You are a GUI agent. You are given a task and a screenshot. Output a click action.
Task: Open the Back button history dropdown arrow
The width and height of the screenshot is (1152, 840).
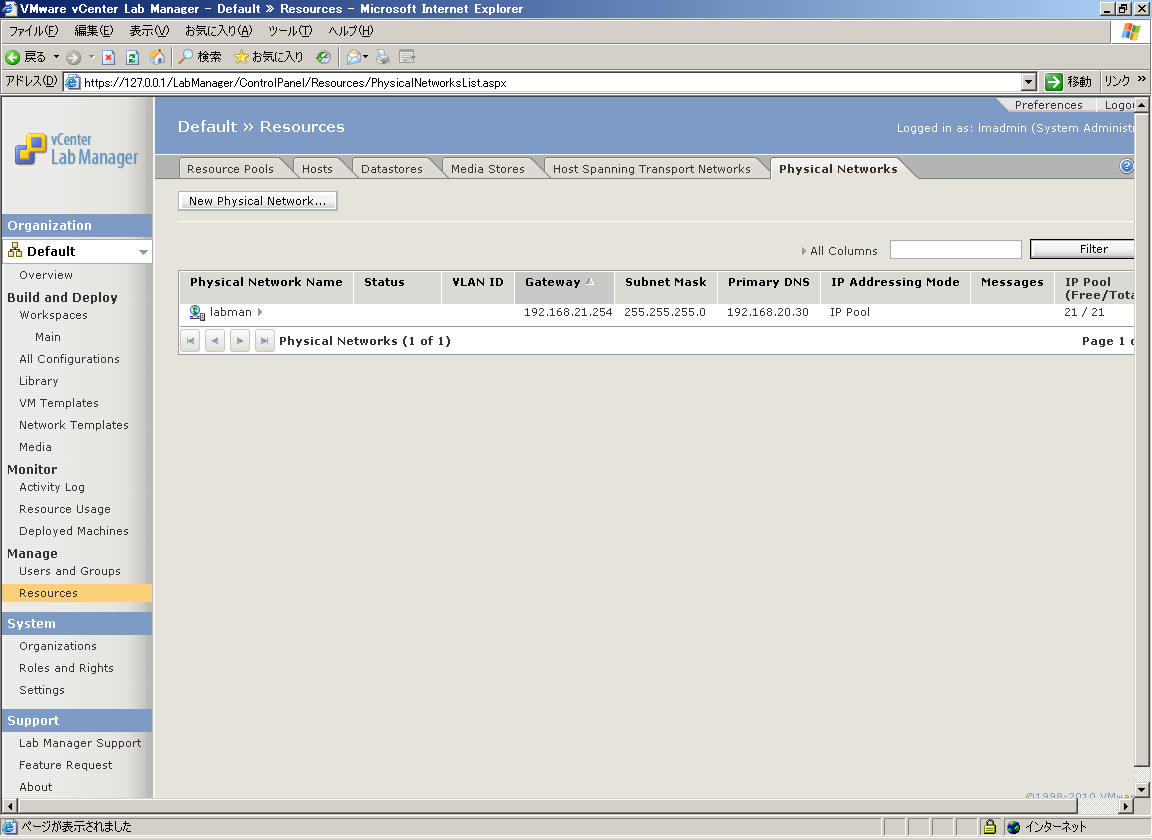pyautogui.click(x=56, y=57)
